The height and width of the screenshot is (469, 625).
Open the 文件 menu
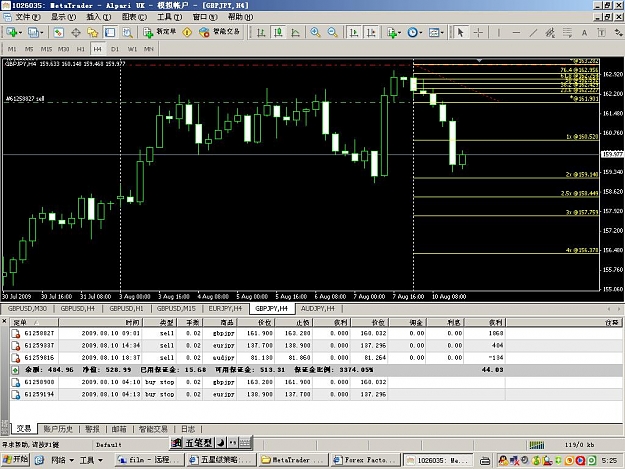tap(28, 17)
